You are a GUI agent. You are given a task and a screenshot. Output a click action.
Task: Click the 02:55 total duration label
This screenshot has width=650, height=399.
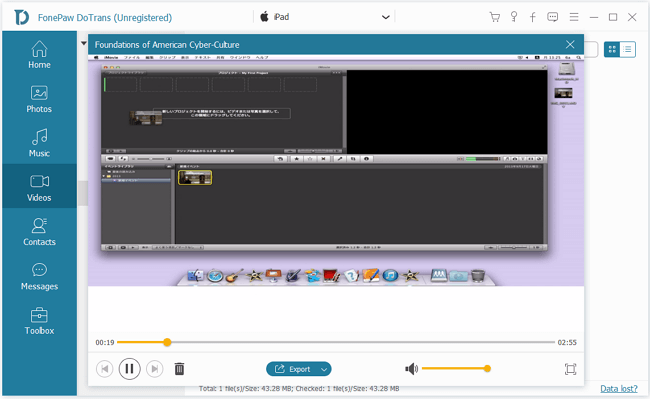pyautogui.click(x=567, y=343)
